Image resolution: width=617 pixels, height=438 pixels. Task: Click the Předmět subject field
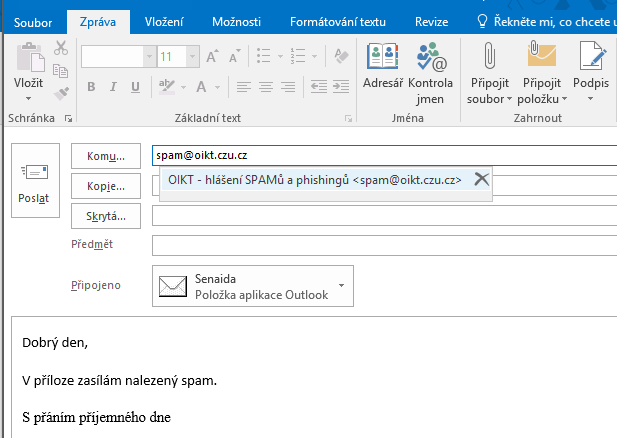384,245
